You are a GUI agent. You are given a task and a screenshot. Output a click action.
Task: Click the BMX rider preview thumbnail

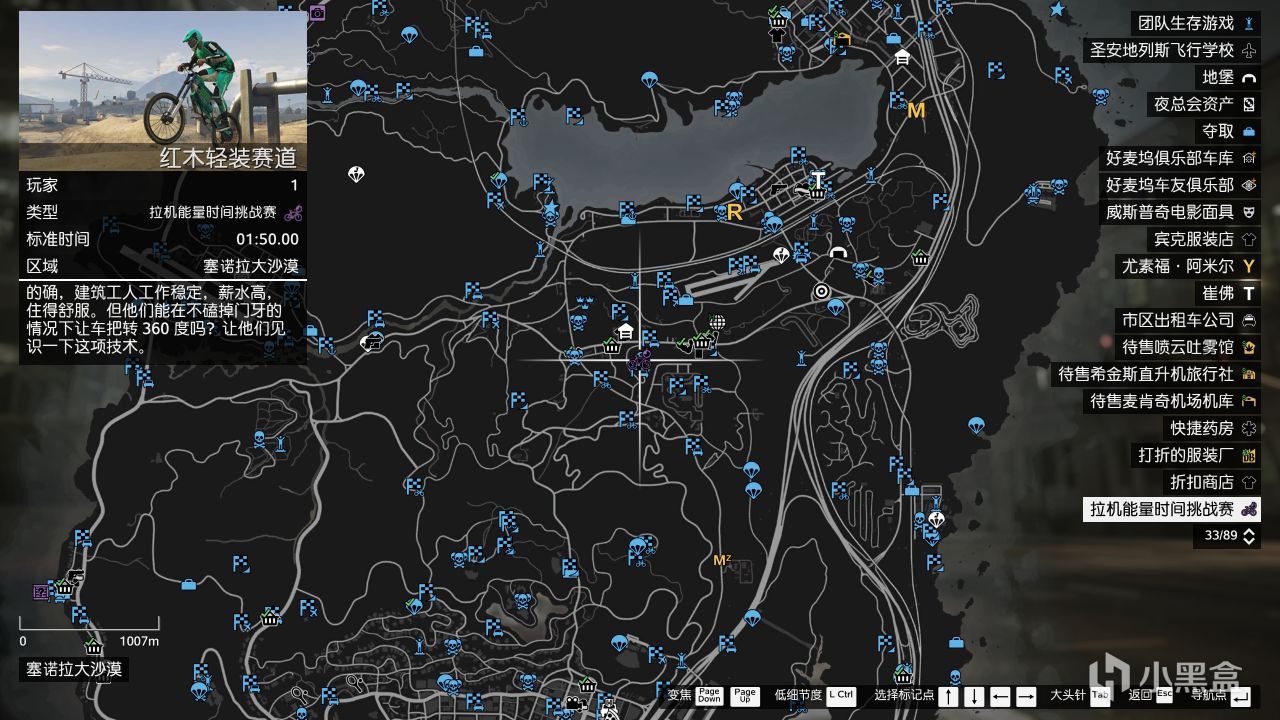tap(163, 91)
